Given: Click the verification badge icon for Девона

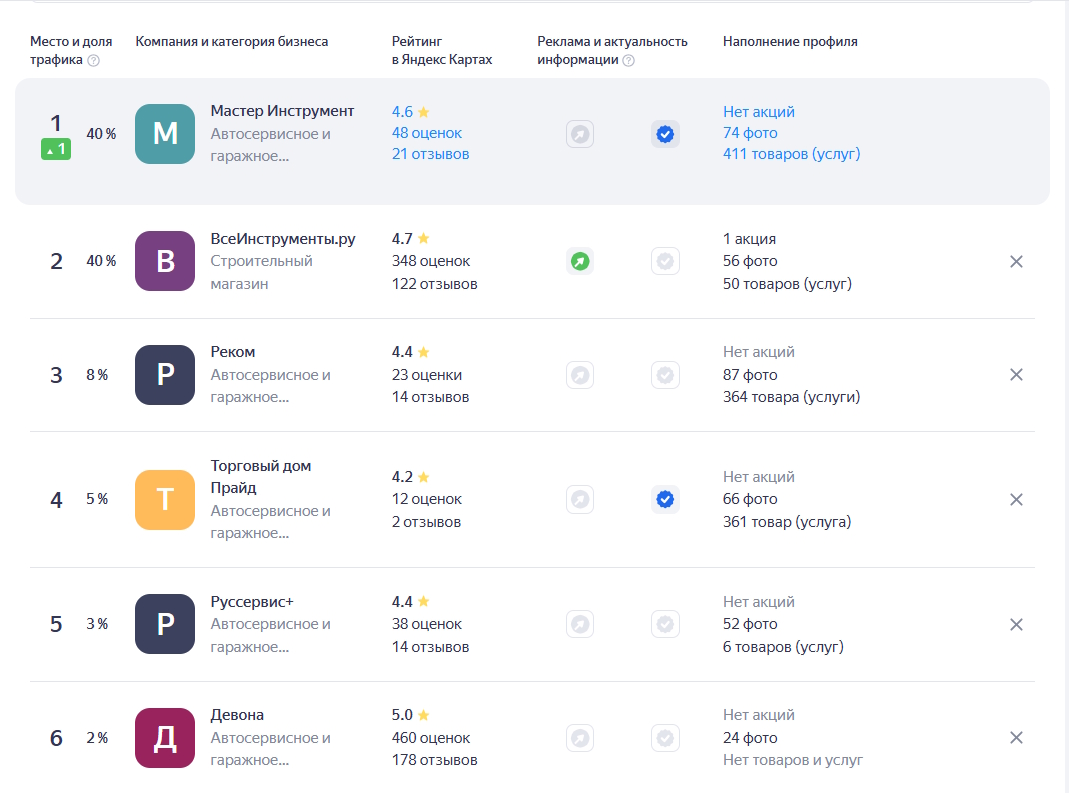Looking at the screenshot, I should coord(665,738).
